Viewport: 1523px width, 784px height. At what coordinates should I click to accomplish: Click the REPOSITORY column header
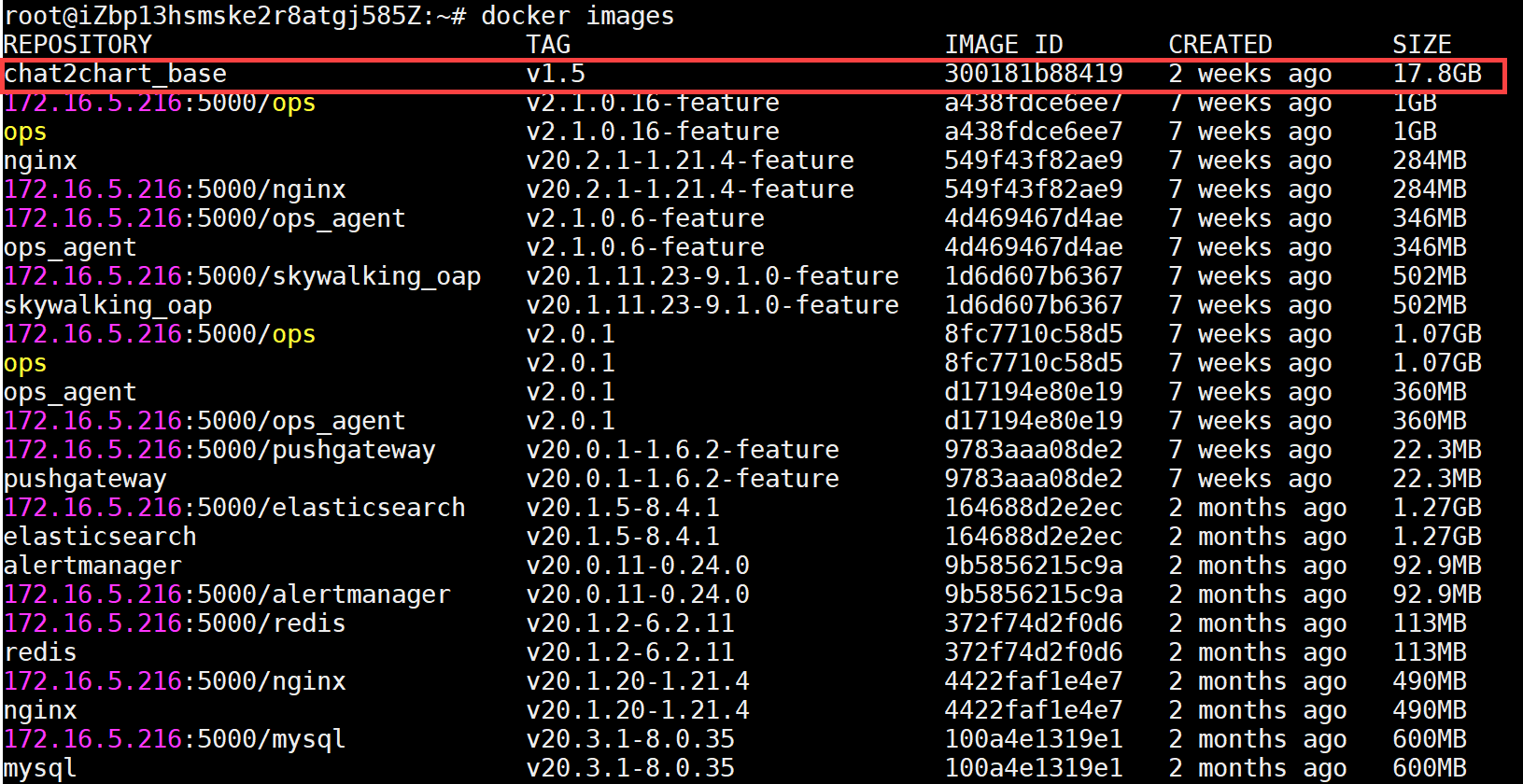click(x=78, y=45)
